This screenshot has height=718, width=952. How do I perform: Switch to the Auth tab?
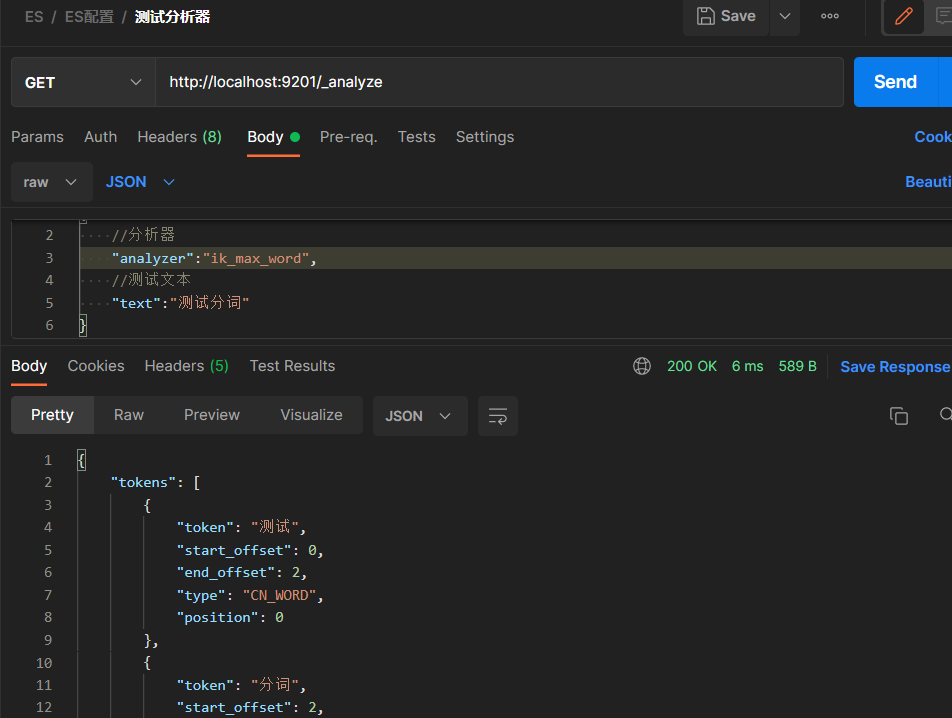[101, 137]
